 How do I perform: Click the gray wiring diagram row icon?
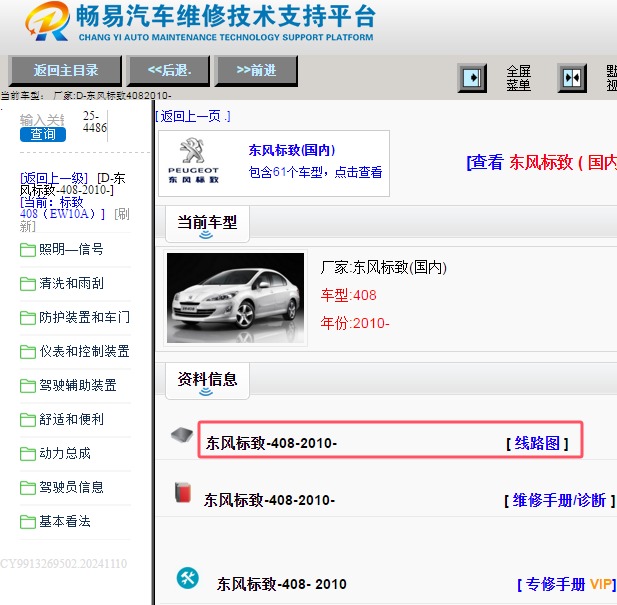pos(182,435)
